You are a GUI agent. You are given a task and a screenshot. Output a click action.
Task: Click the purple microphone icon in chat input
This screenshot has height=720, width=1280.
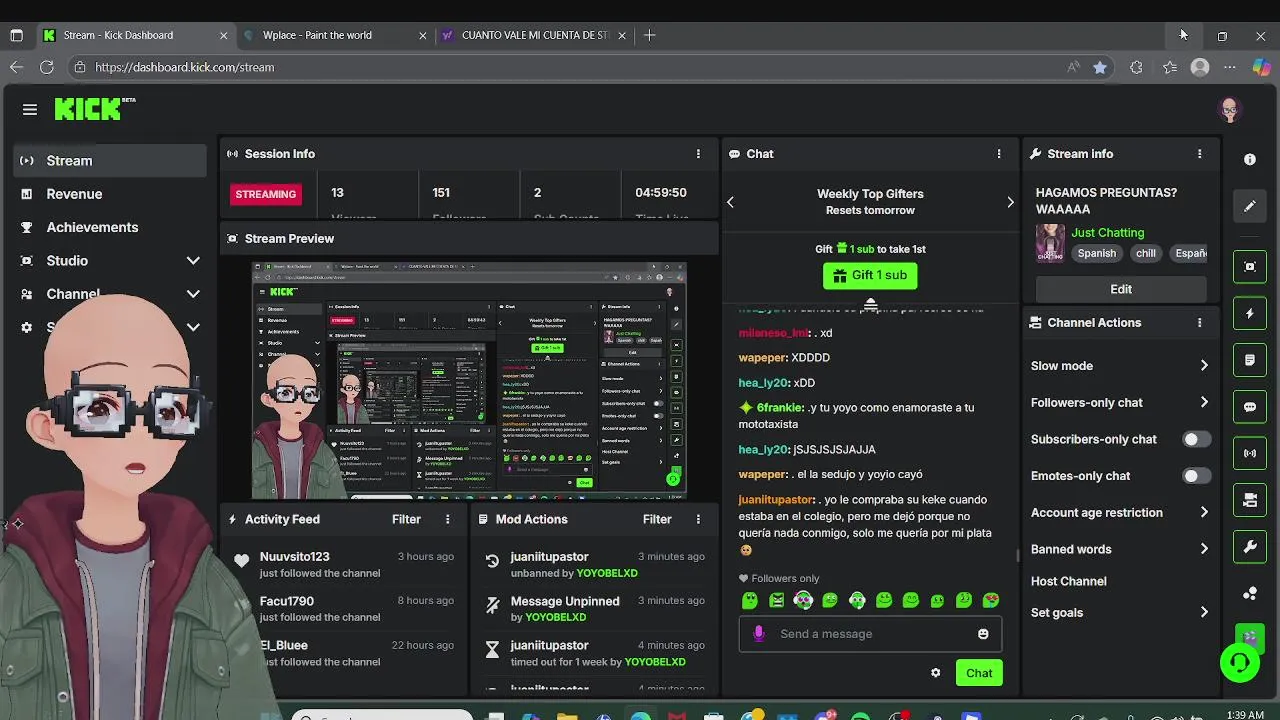click(x=759, y=634)
